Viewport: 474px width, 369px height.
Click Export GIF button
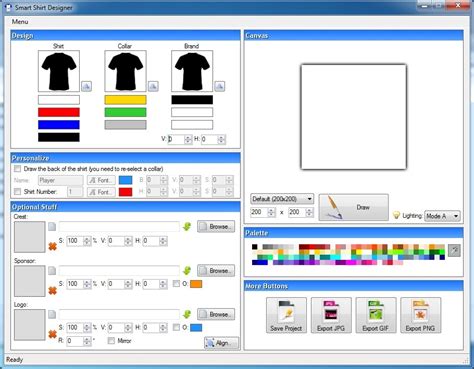click(x=376, y=315)
